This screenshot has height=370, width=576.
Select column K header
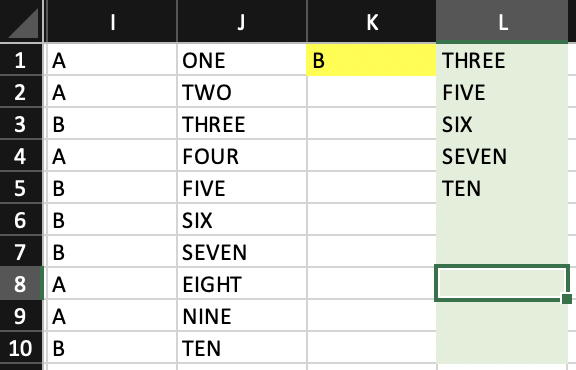click(x=372, y=21)
